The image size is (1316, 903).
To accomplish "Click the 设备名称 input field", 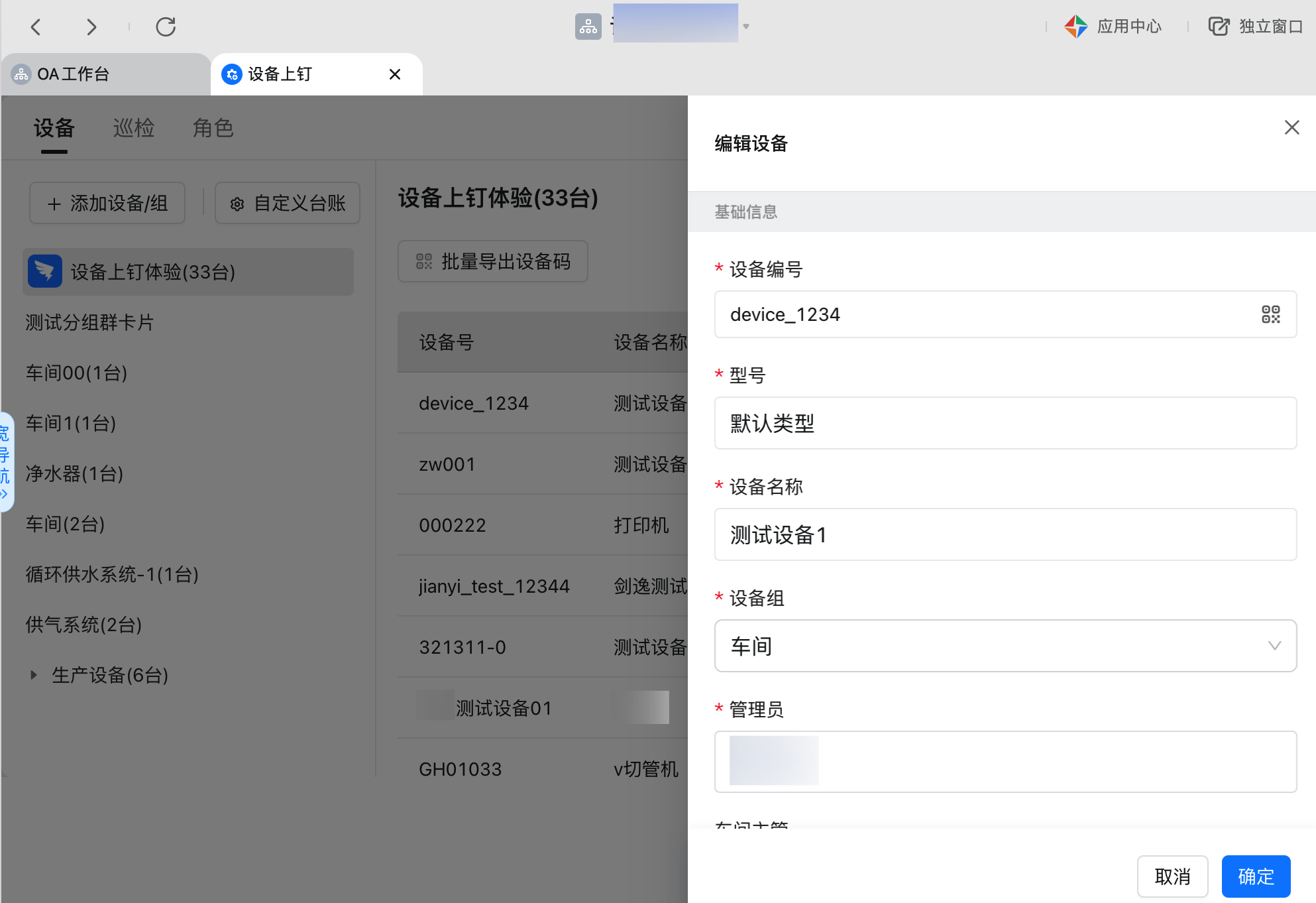I will point(1005,534).
